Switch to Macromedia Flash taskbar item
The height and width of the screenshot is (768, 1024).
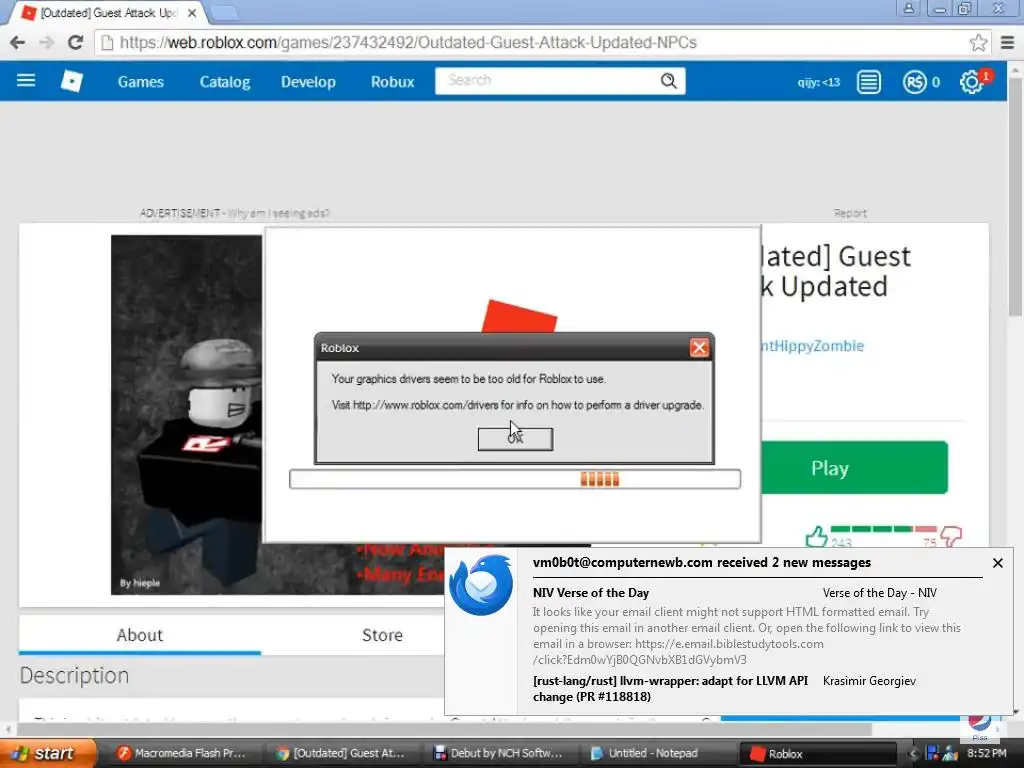pyautogui.click(x=182, y=753)
